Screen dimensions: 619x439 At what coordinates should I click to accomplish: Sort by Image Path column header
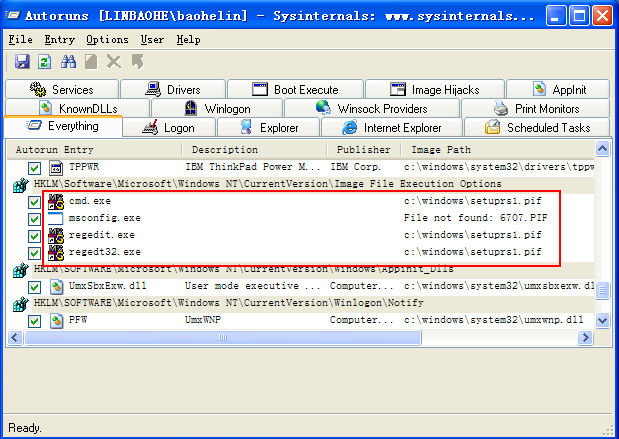tap(497, 150)
